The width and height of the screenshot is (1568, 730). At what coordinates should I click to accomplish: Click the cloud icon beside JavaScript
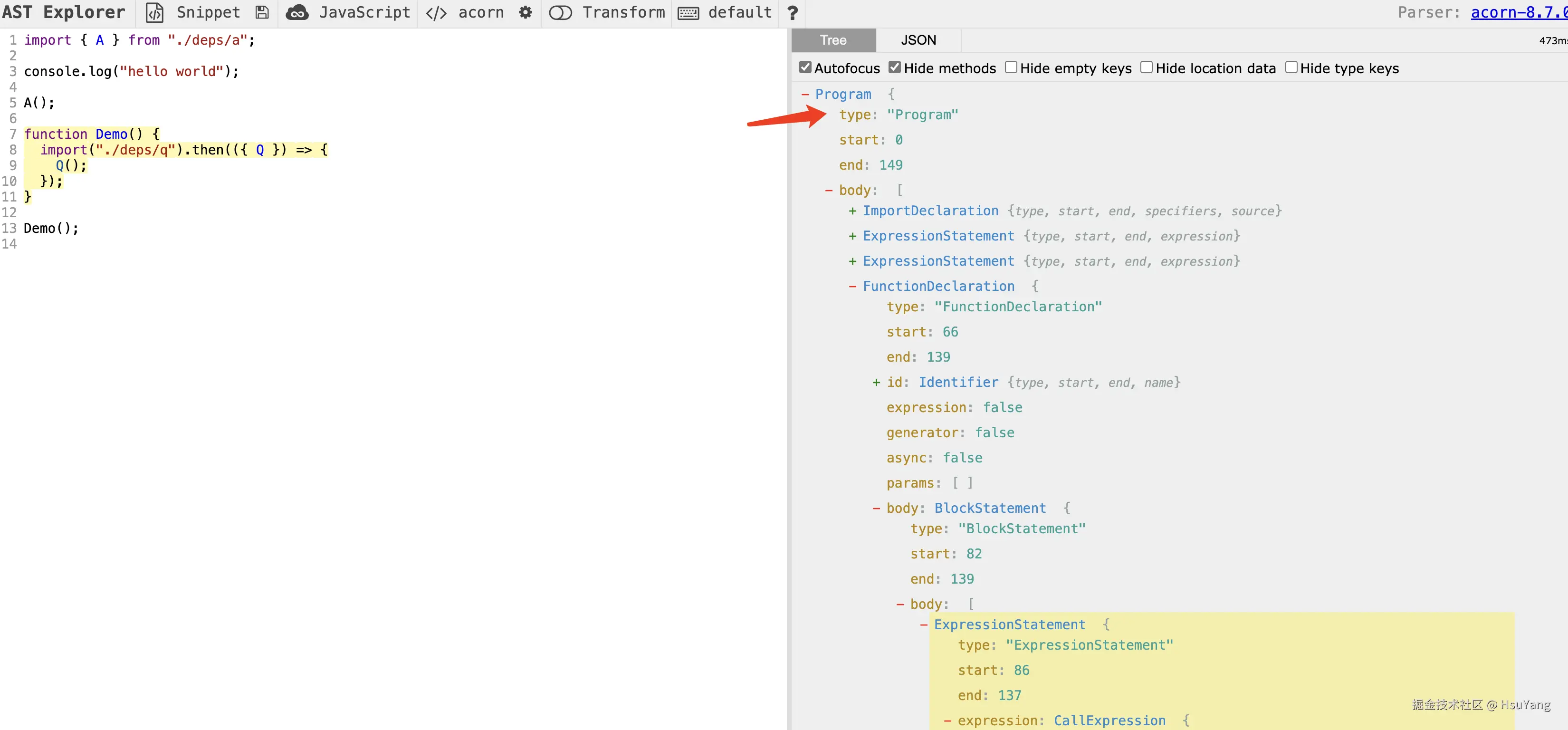tap(297, 13)
